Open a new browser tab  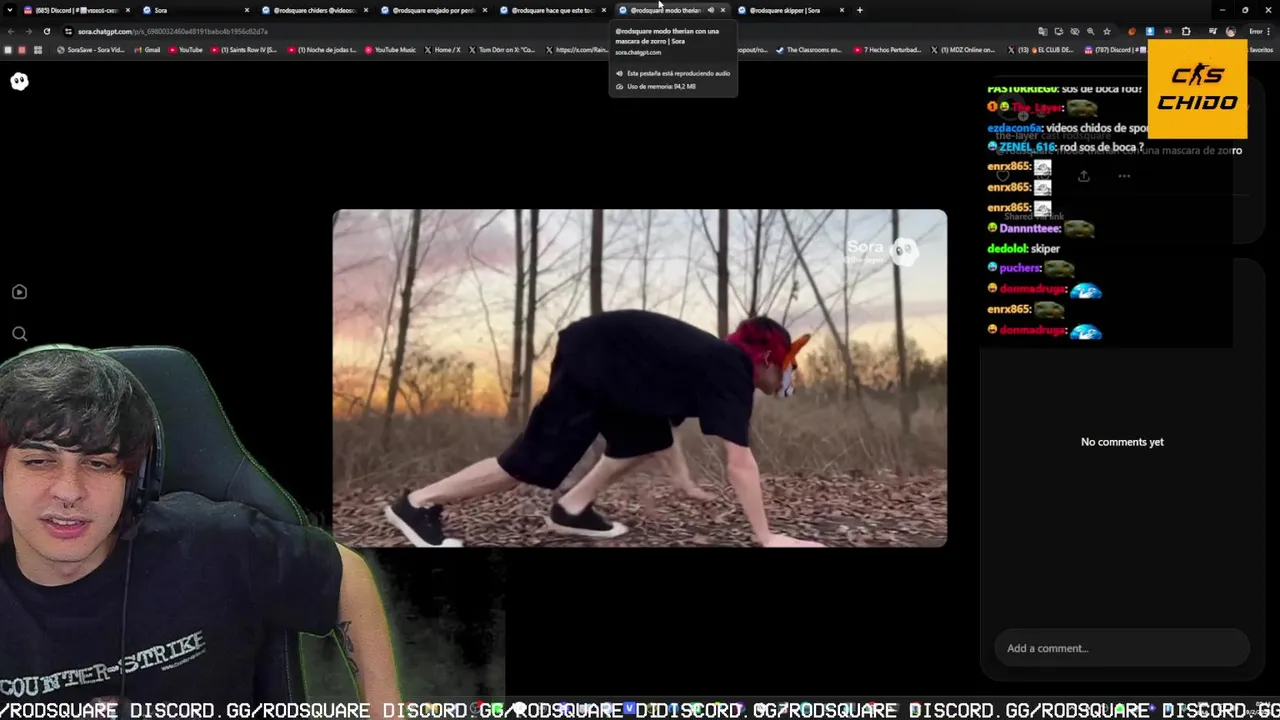click(860, 10)
